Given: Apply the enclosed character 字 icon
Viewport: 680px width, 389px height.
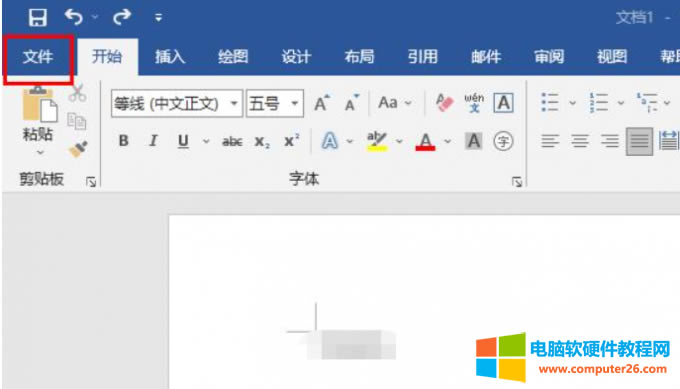Looking at the screenshot, I should click(x=503, y=141).
